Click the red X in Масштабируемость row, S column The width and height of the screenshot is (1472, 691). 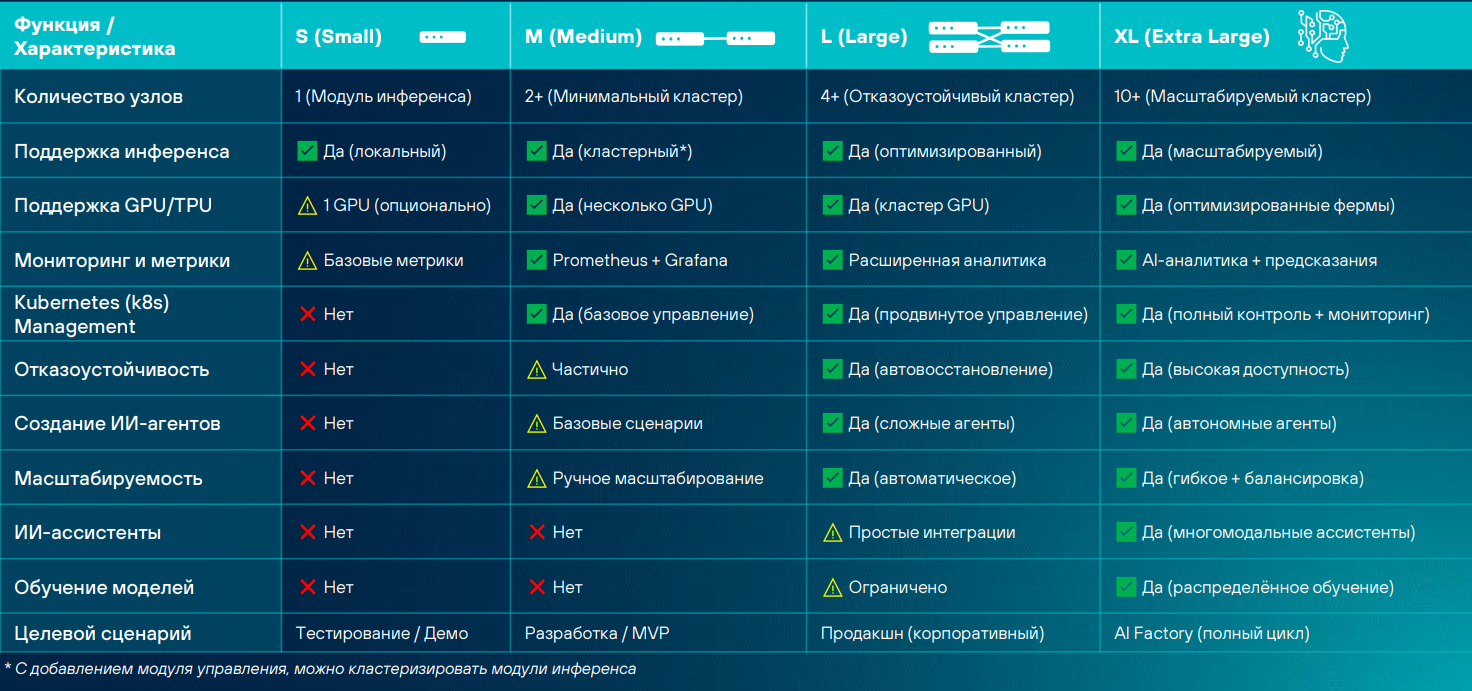click(x=308, y=479)
